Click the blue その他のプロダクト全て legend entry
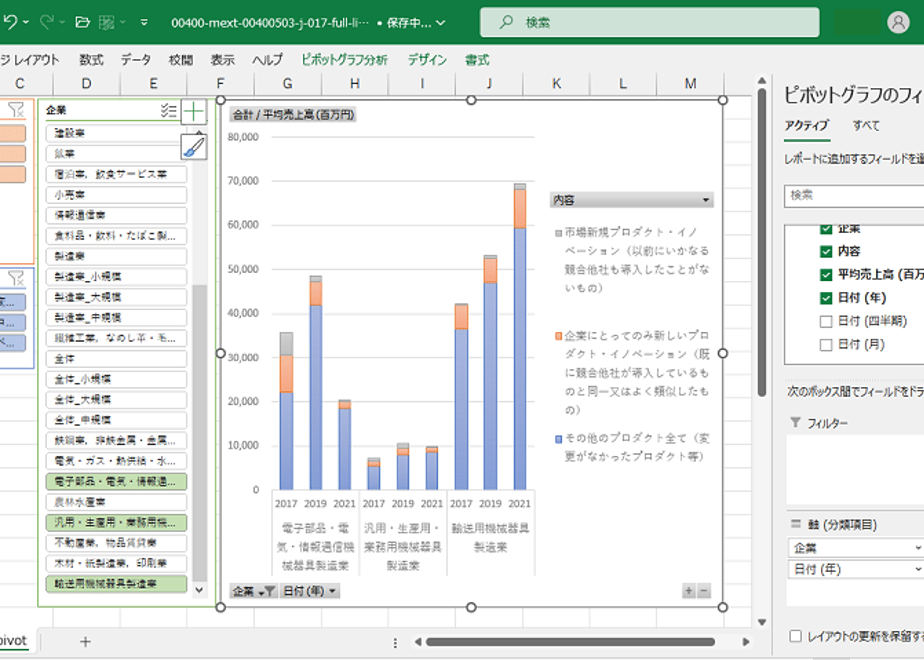924x660 pixels. point(632,447)
